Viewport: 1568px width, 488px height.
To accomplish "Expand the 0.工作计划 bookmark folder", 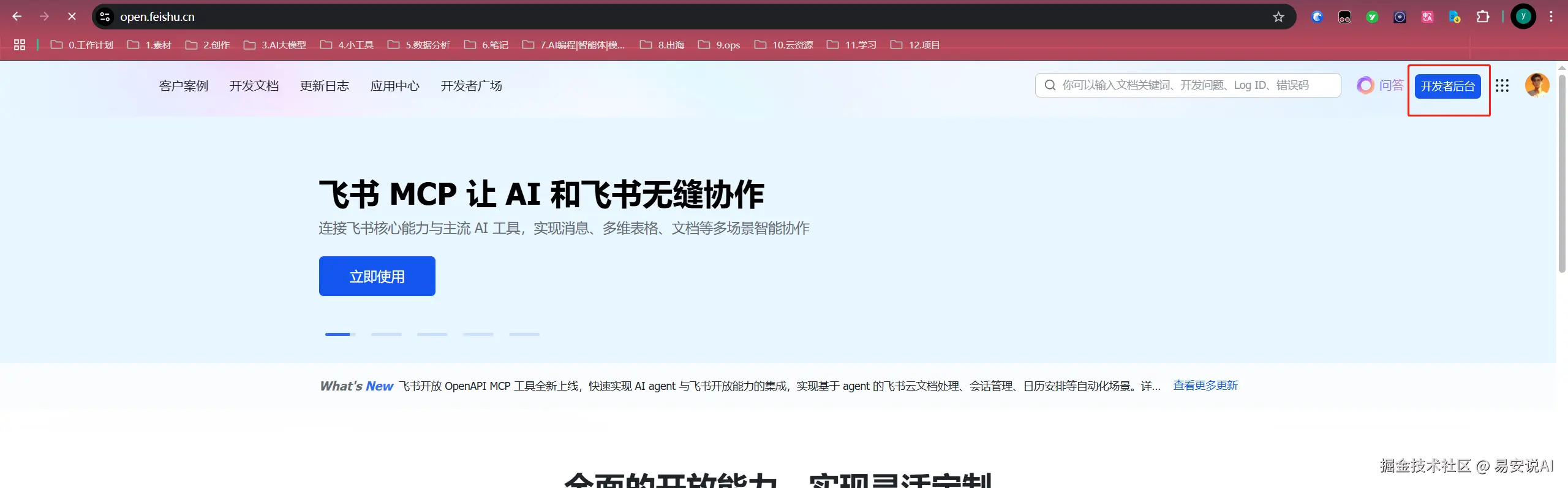I will tap(81, 45).
